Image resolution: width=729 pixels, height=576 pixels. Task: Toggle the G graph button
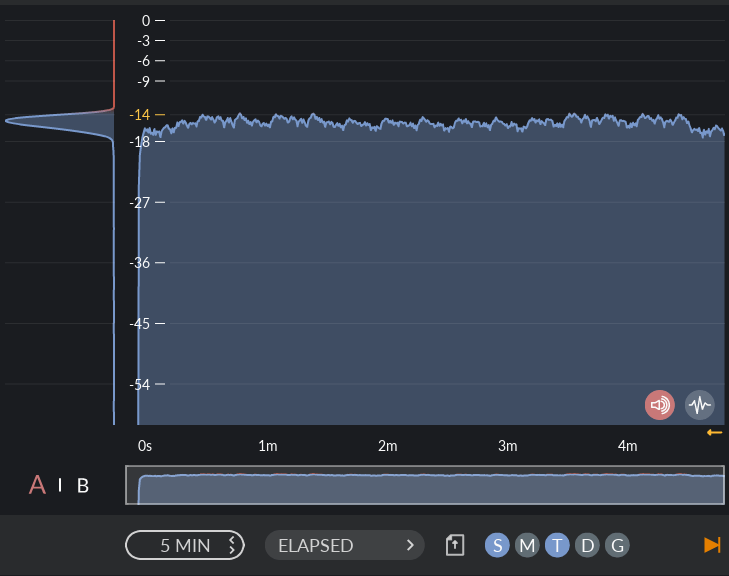tap(617, 545)
